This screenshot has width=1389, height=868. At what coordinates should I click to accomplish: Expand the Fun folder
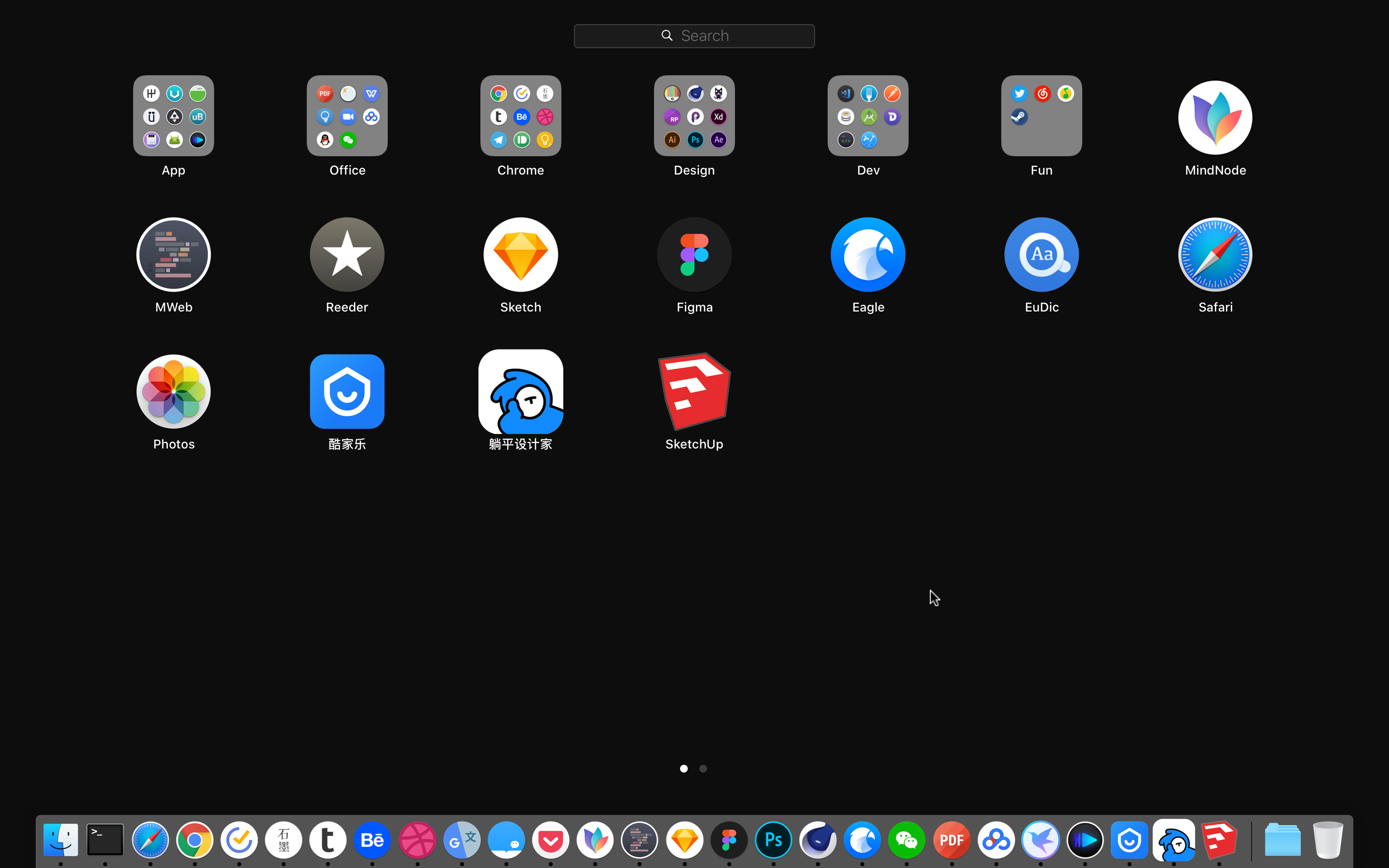1041,116
